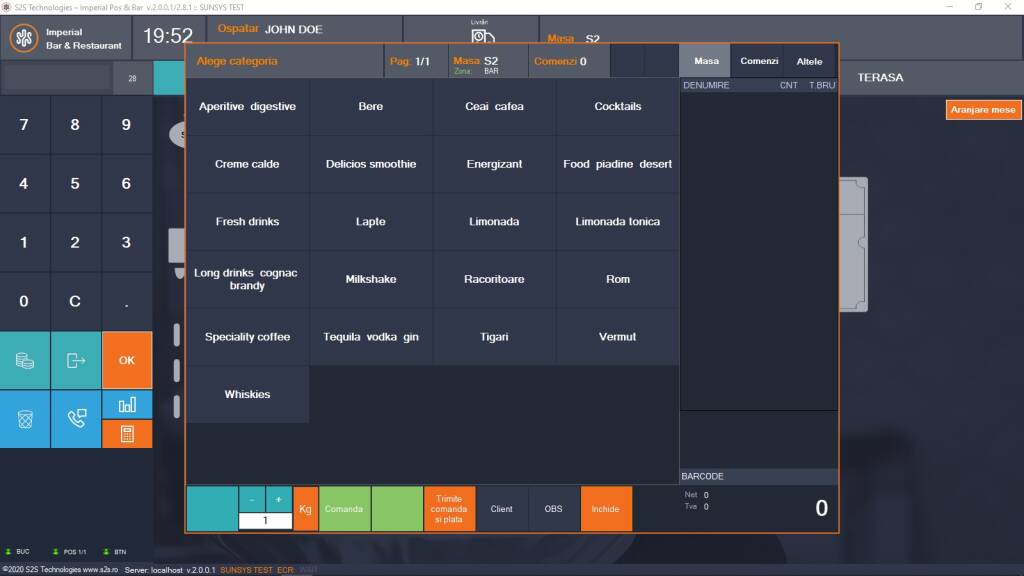The width and height of the screenshot is (1024, 576).
Task: Open the phone call orders icon
Action: click(76, 418)
